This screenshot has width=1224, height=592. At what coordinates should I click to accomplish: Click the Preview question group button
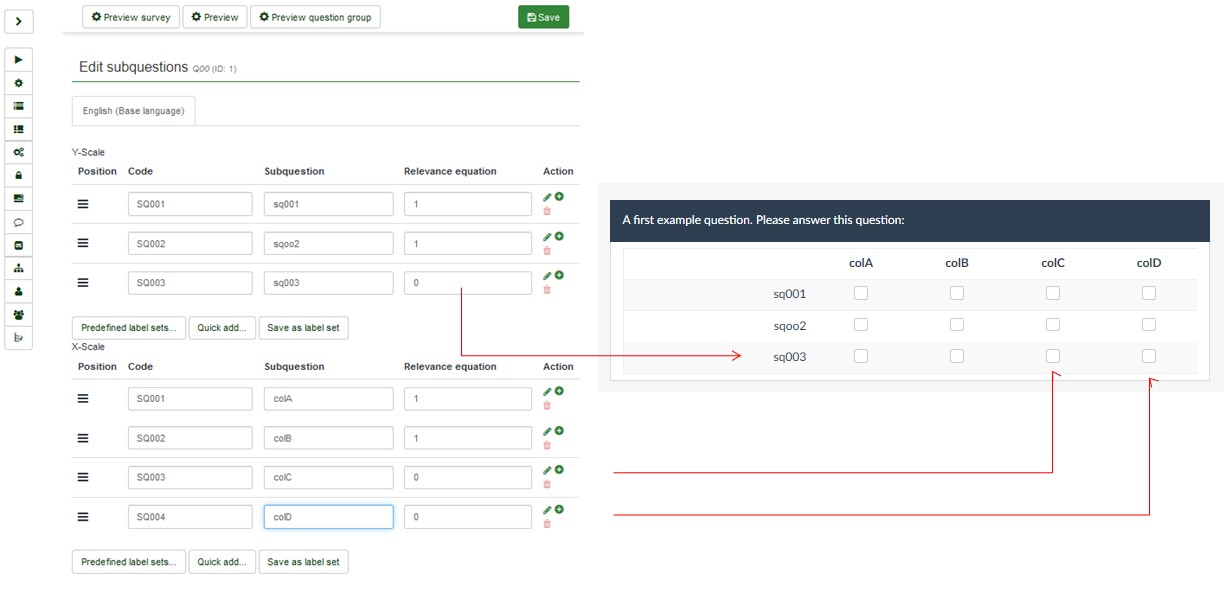click(315, 17)
